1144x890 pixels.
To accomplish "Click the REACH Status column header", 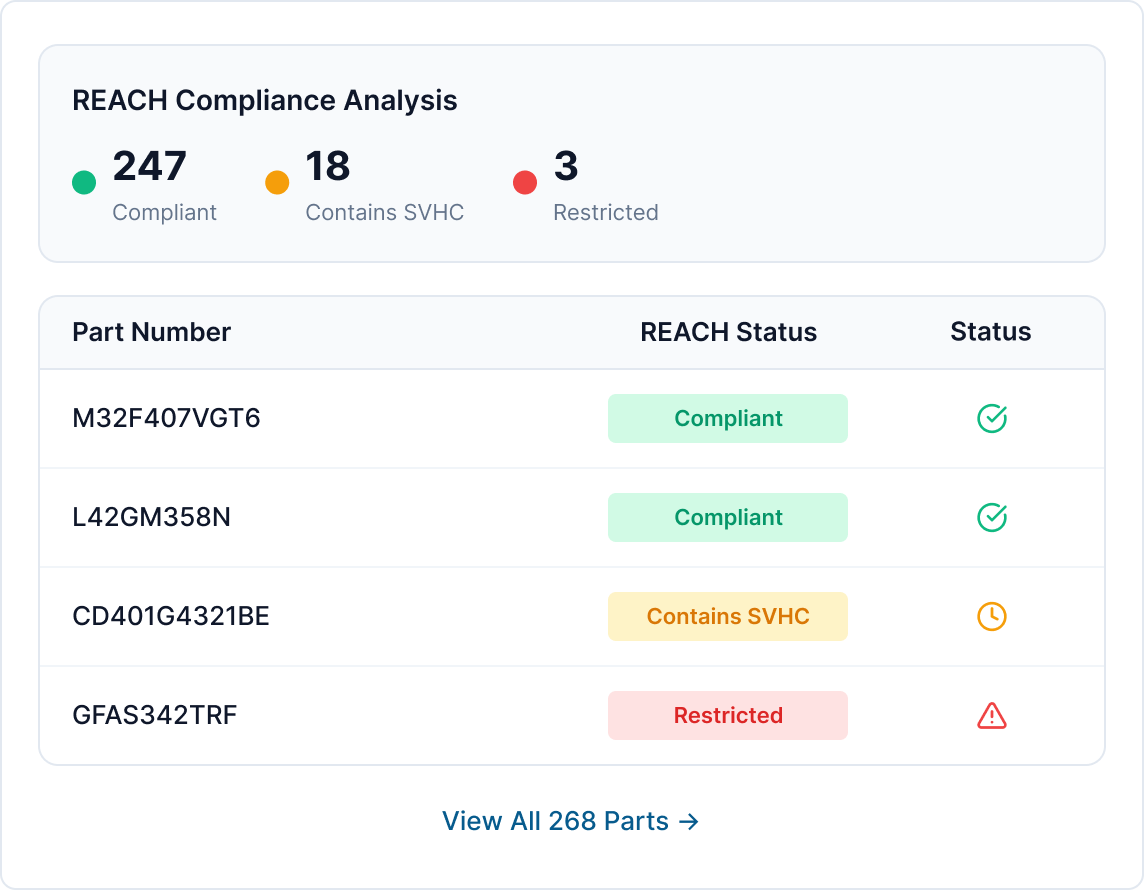I will click(728, 332).
